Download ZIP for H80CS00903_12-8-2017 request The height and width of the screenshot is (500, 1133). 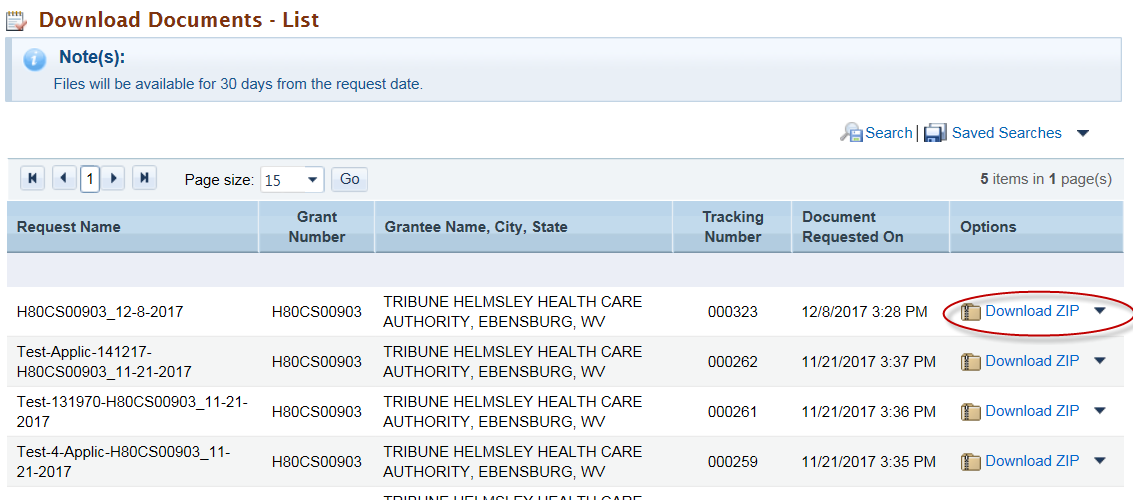pyautogui.click(x=1032, y=311)
